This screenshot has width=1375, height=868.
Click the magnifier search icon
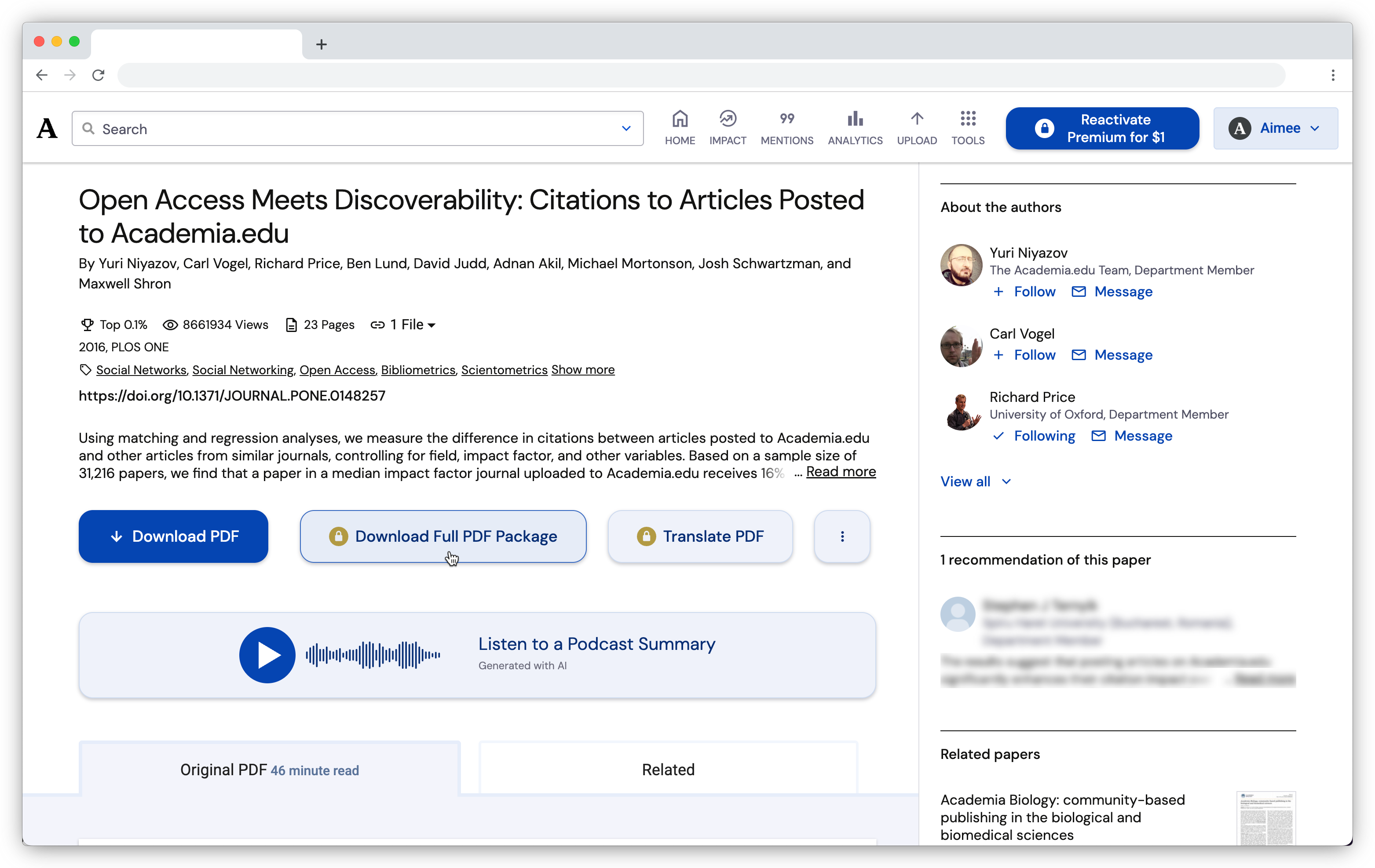88,128
